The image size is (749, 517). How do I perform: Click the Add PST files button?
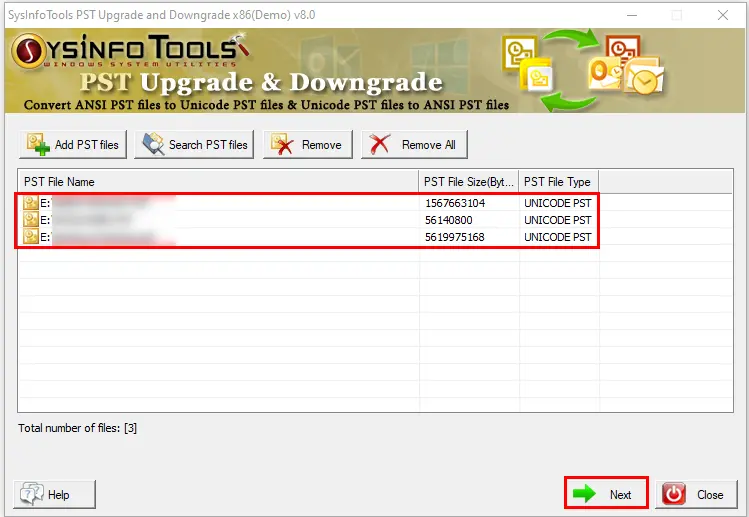pos(73,144)
